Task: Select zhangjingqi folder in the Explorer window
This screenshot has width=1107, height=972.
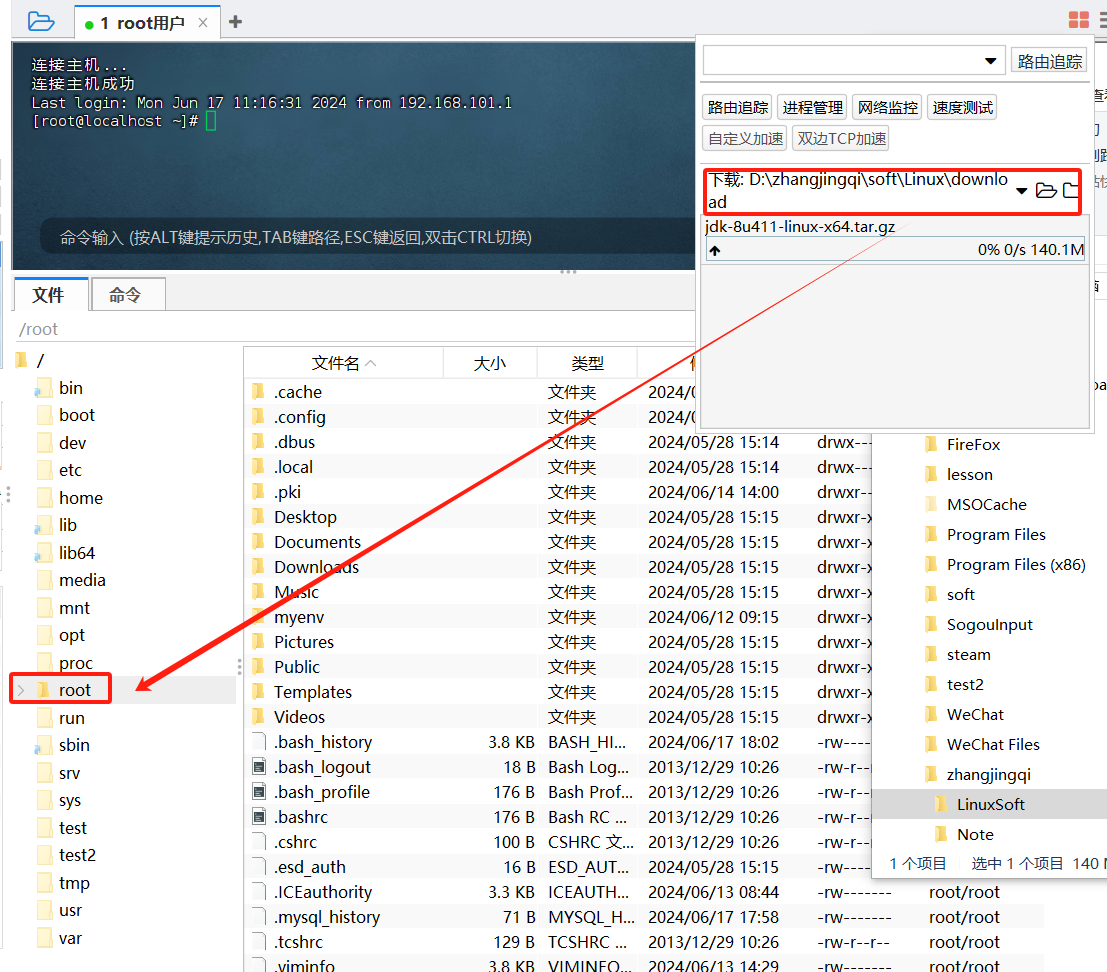Action: (x=988, y=774)
